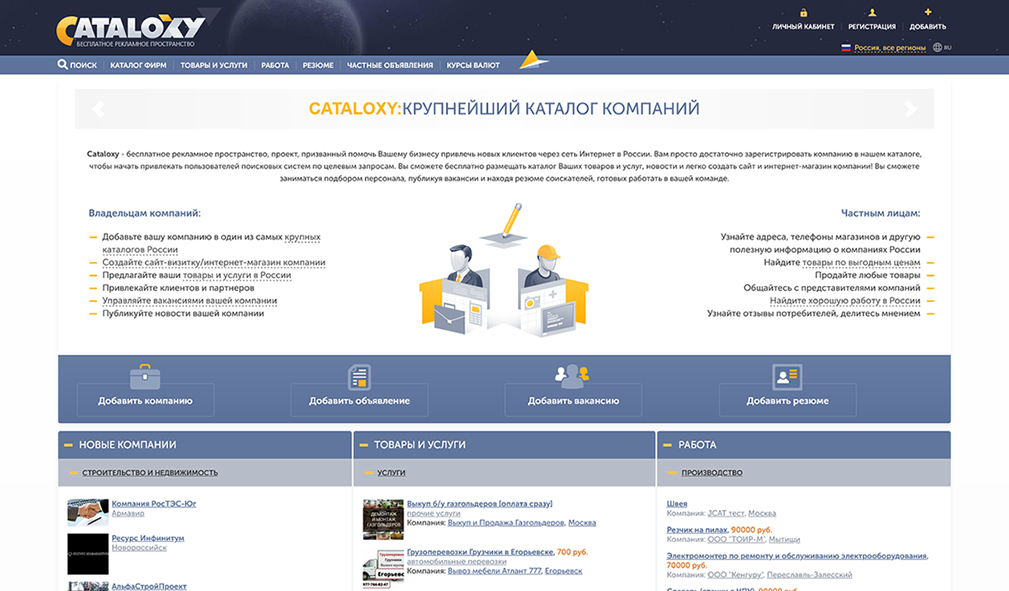Open Компания РосТЭС-Юг company link
Image resolution: width=1009 pixels, height=591 pixels.
pyautogui.click(x=154, y=503)
